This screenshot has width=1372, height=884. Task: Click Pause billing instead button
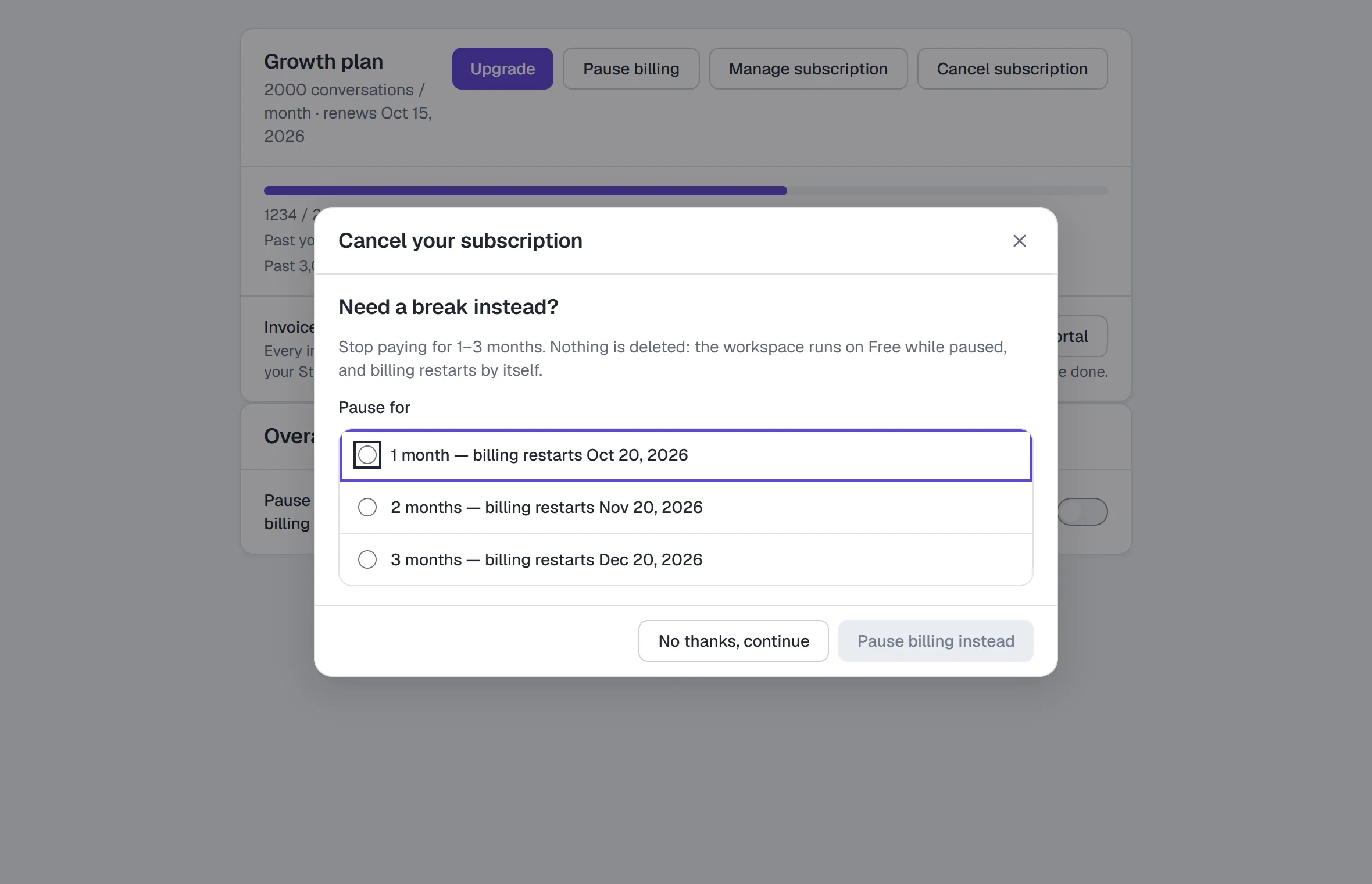(x=936, y=641)
